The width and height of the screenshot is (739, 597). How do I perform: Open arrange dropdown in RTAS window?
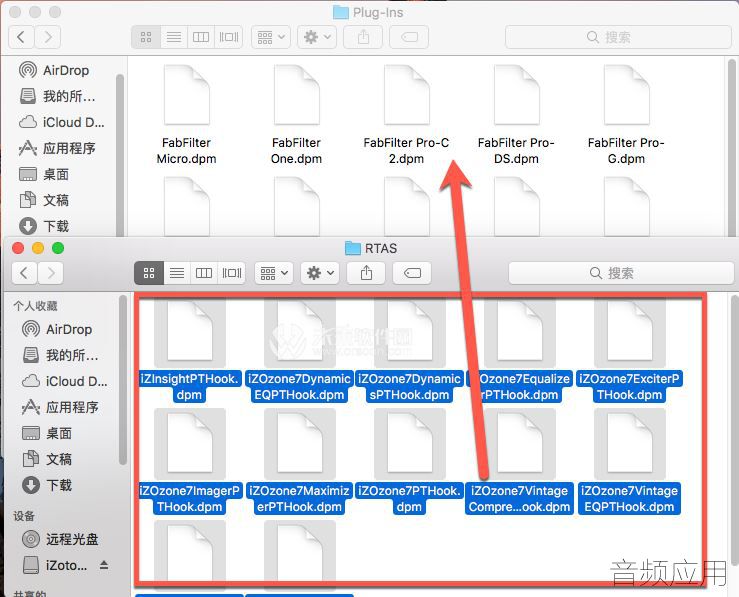(274, 273)
